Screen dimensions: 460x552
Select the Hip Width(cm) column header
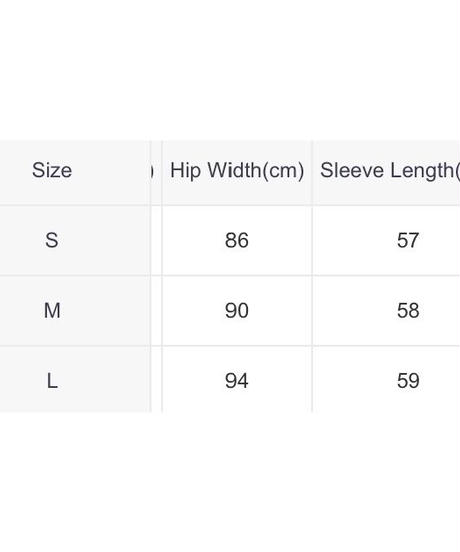coord(237,171)
